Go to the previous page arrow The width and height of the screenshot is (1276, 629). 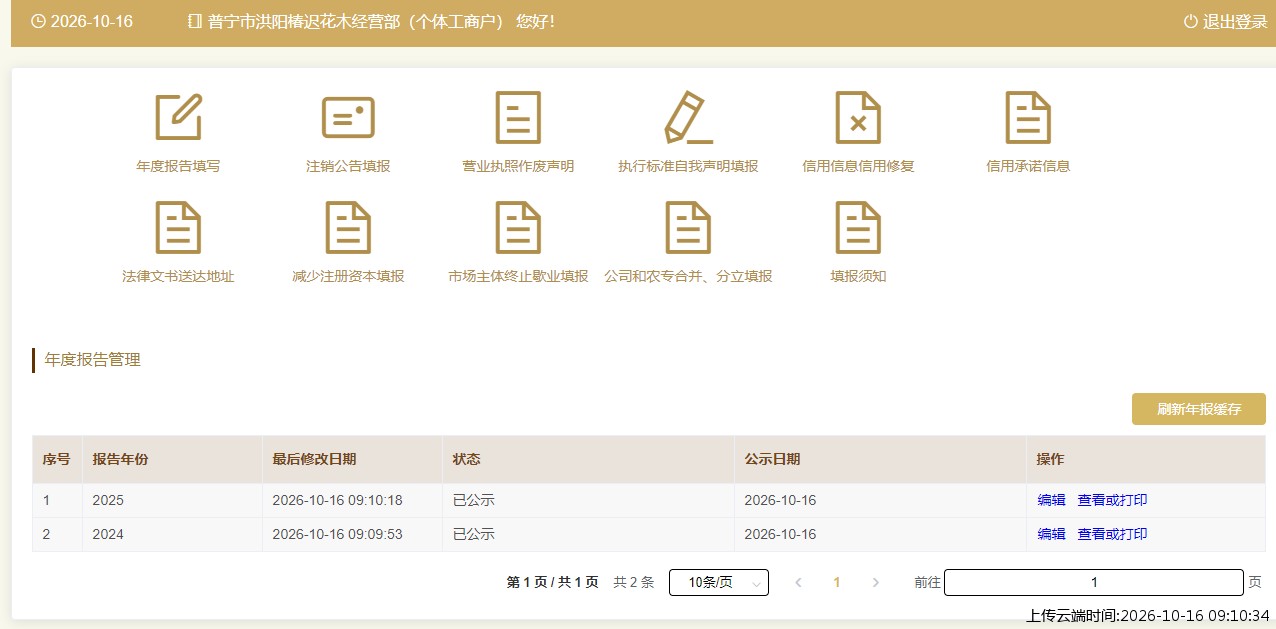pos(798,582)
